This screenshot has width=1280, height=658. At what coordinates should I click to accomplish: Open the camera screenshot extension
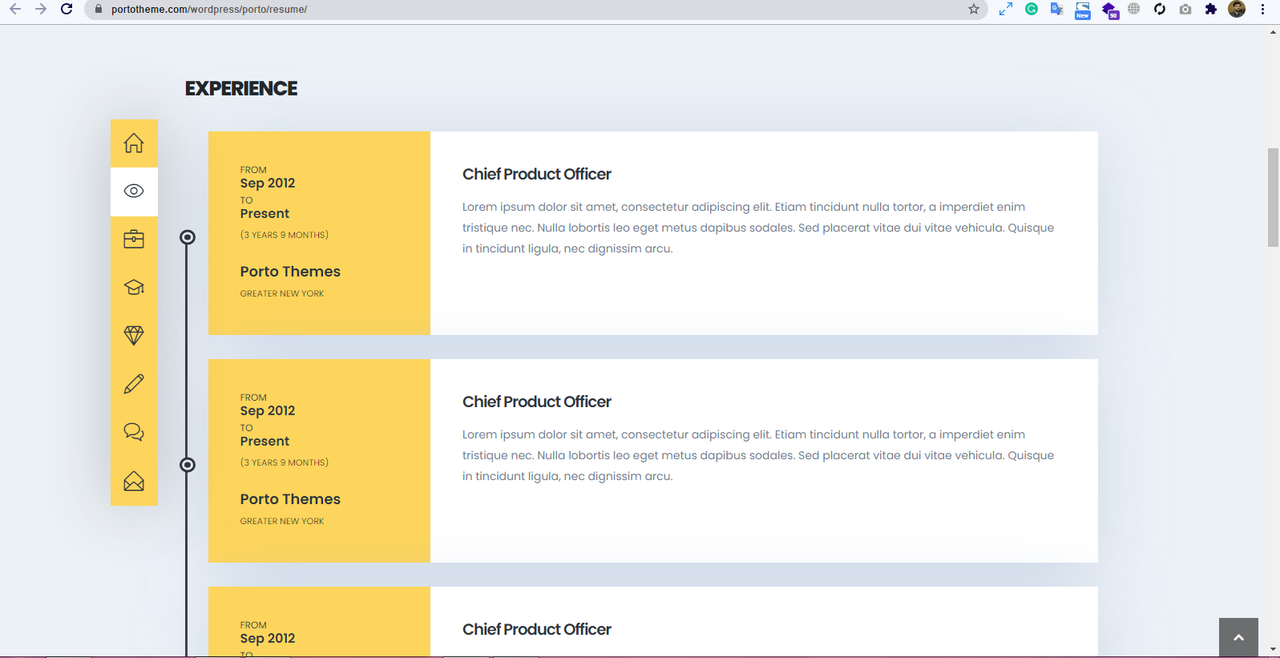[1185, 9]
